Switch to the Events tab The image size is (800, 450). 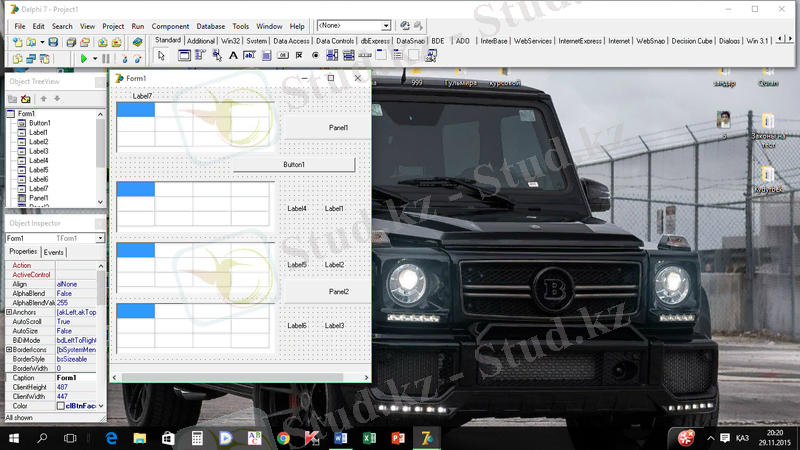click(x=54, y=252)
